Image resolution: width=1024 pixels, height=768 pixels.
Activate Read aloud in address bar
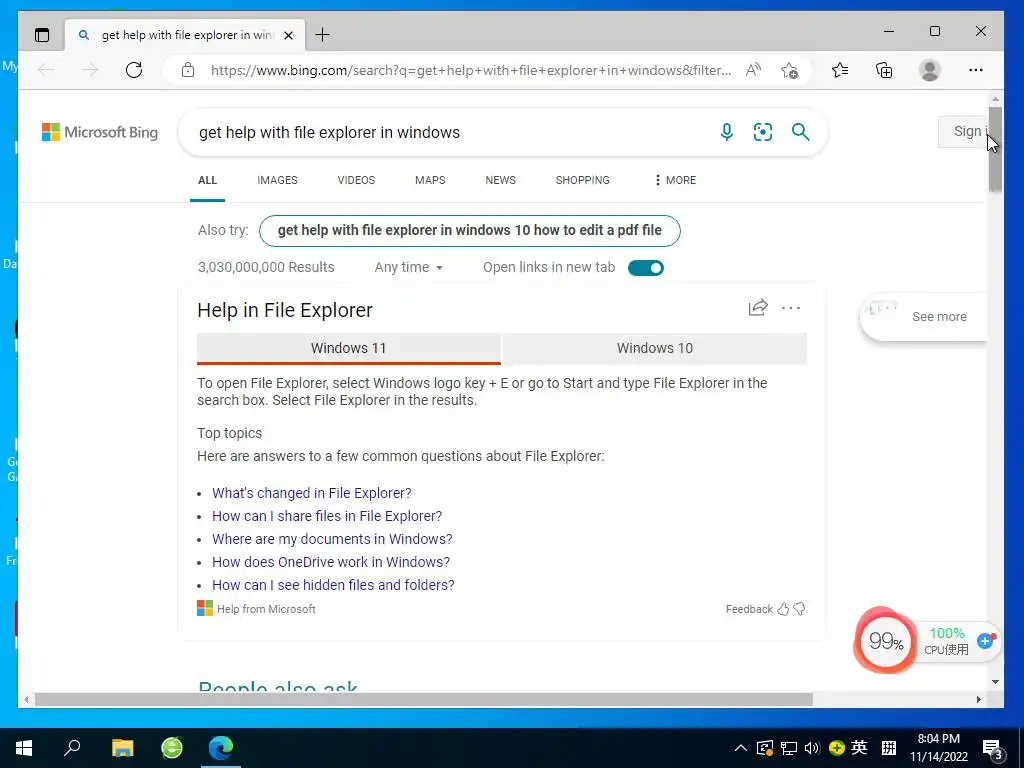(754, 70)
